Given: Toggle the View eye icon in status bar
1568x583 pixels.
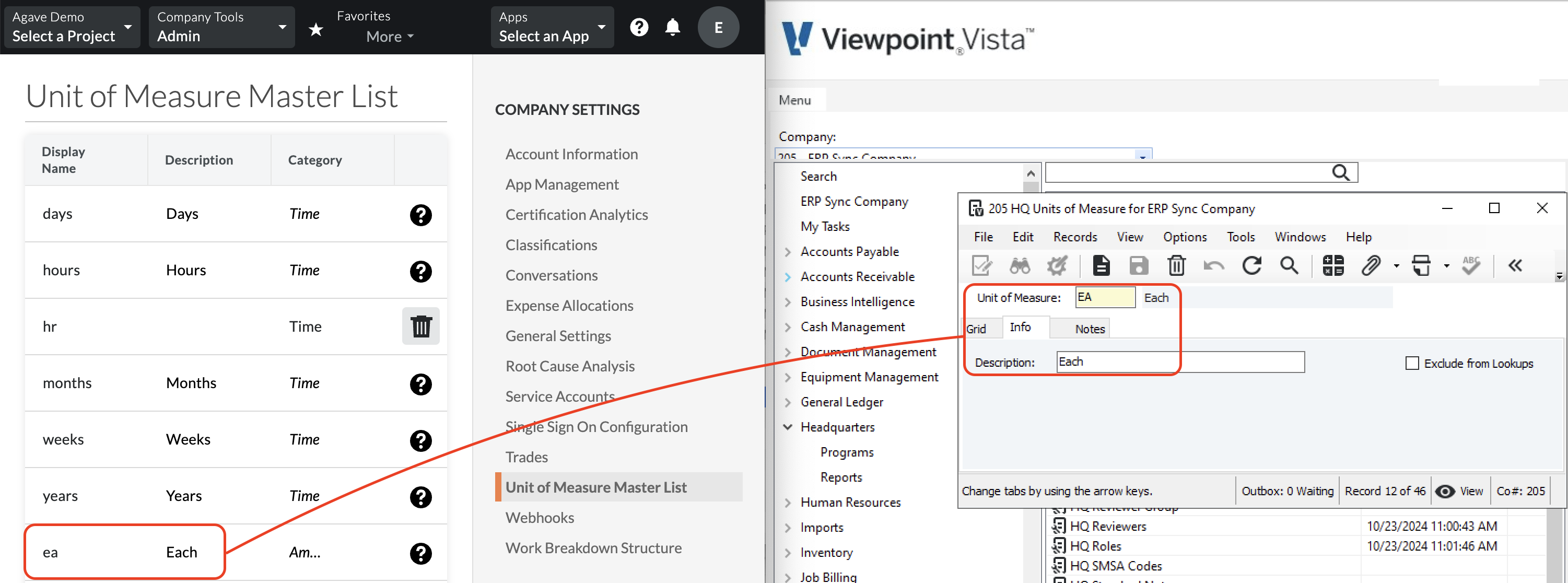Looking at the screenshot, I should coord(1445,492).
